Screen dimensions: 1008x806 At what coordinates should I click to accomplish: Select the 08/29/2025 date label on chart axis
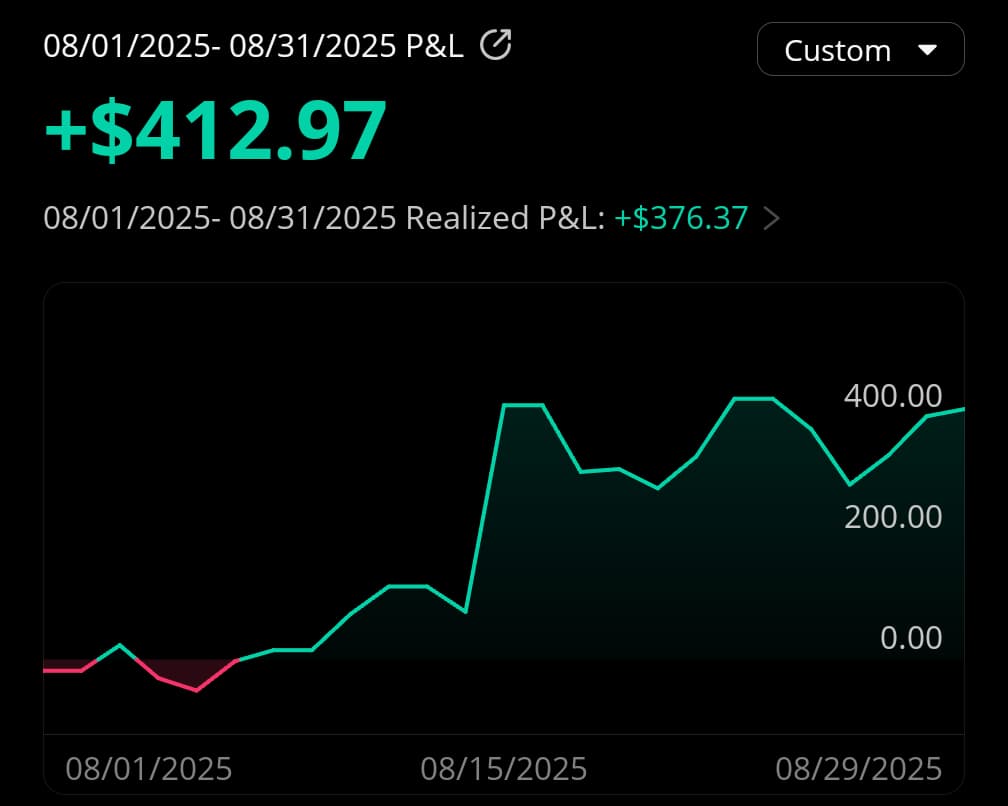click(x=859, y=769)
